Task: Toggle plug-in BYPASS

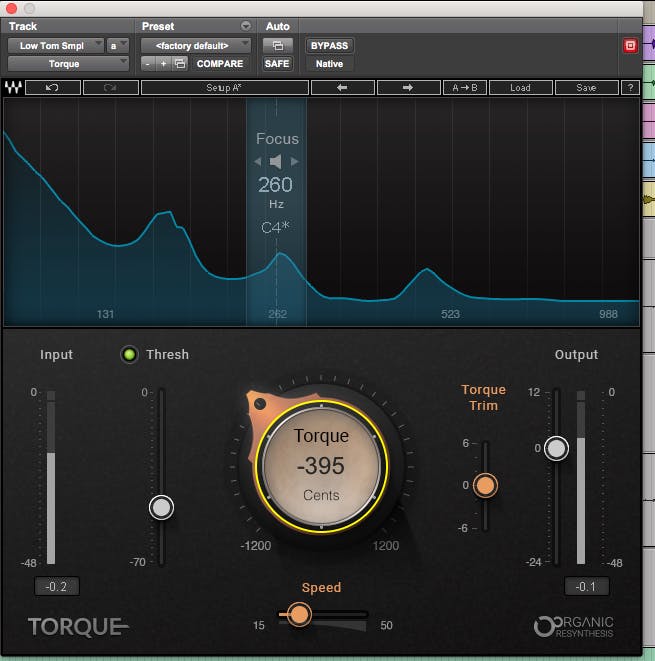Action: tap(330, 45)
